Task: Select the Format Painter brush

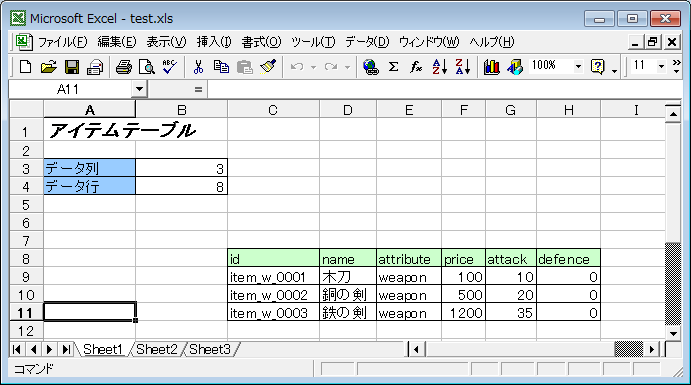Action: click(268, 67)
